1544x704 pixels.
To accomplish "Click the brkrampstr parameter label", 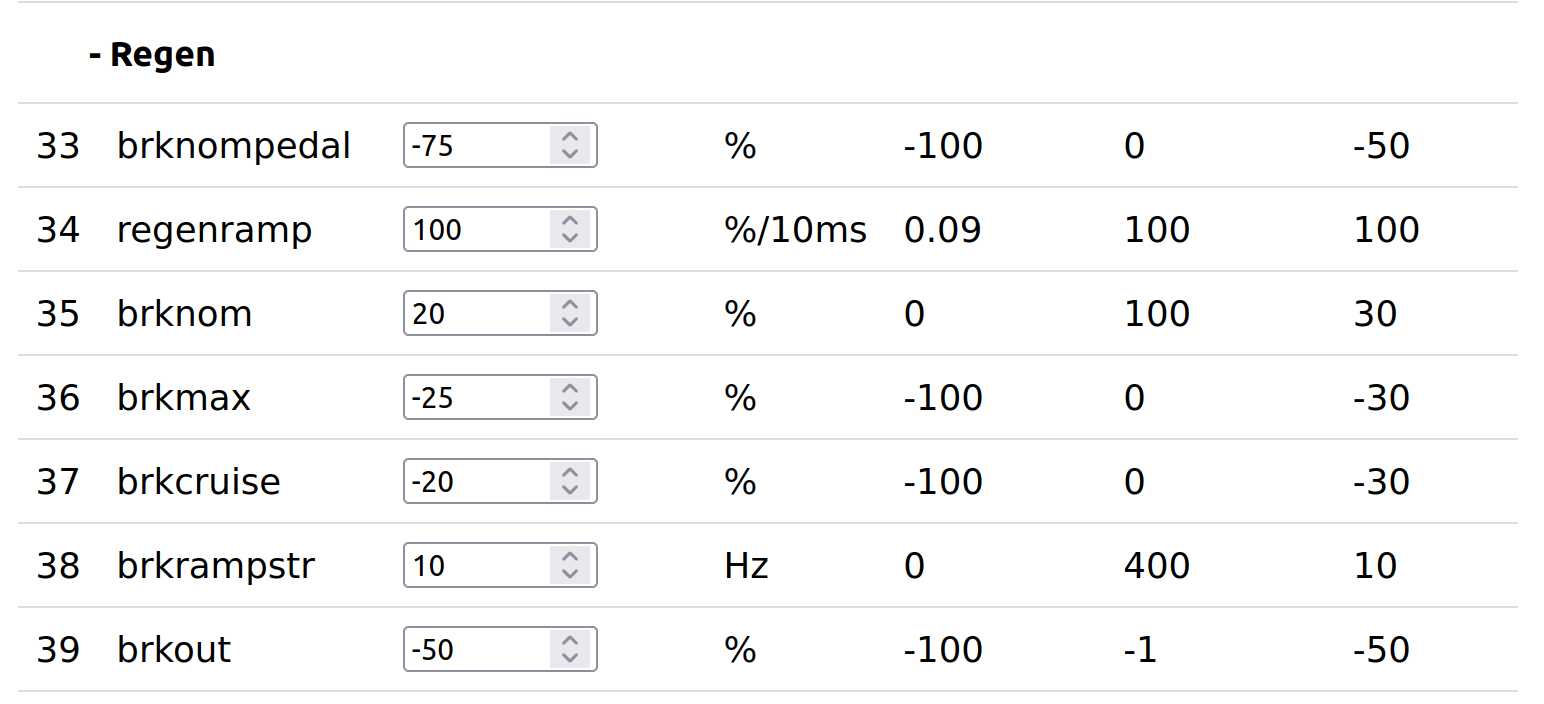I will [216, 566].
